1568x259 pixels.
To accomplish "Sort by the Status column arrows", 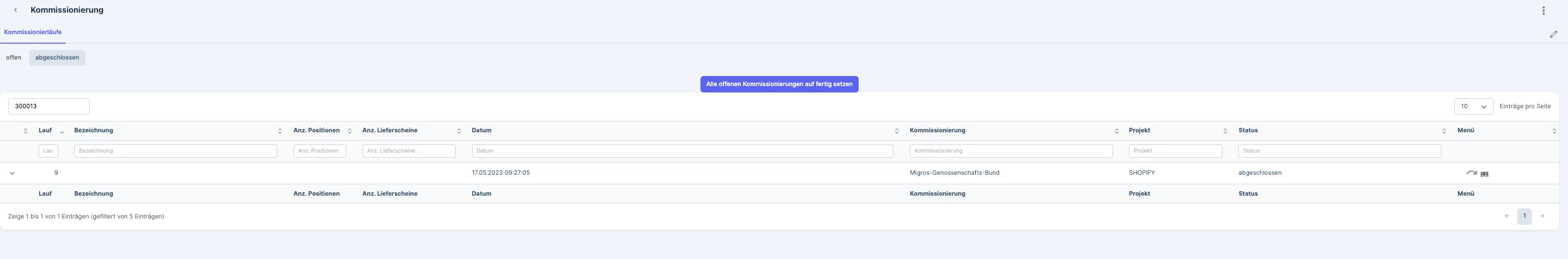I will point(1444,131).
